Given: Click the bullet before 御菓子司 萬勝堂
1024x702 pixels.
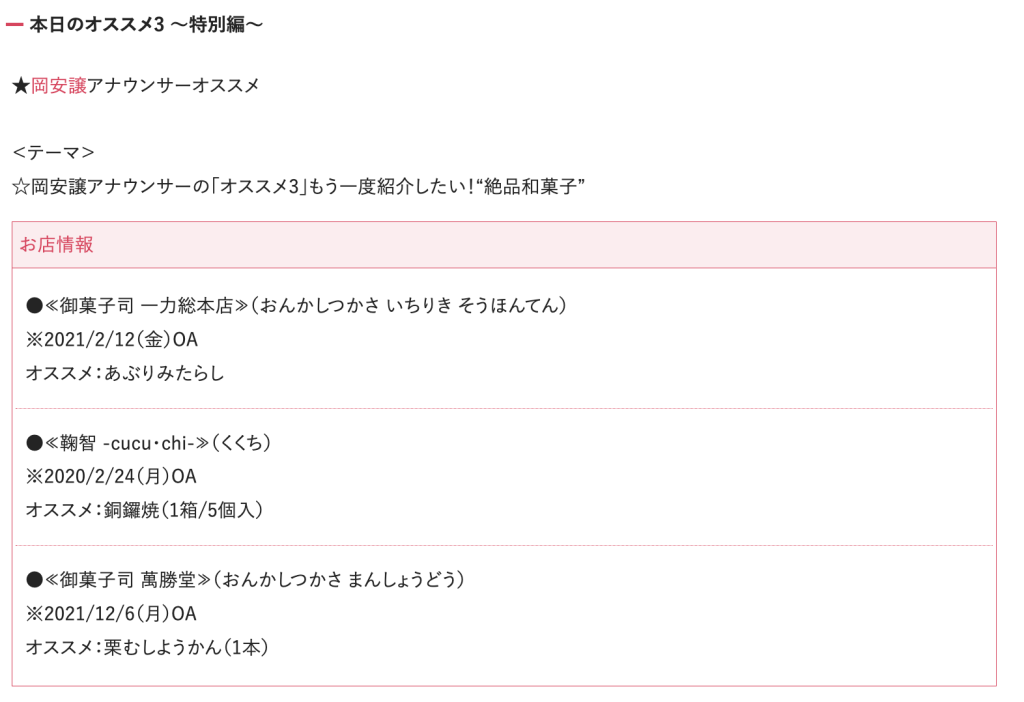Looking at the screenshot, I should tap(35, 580).
